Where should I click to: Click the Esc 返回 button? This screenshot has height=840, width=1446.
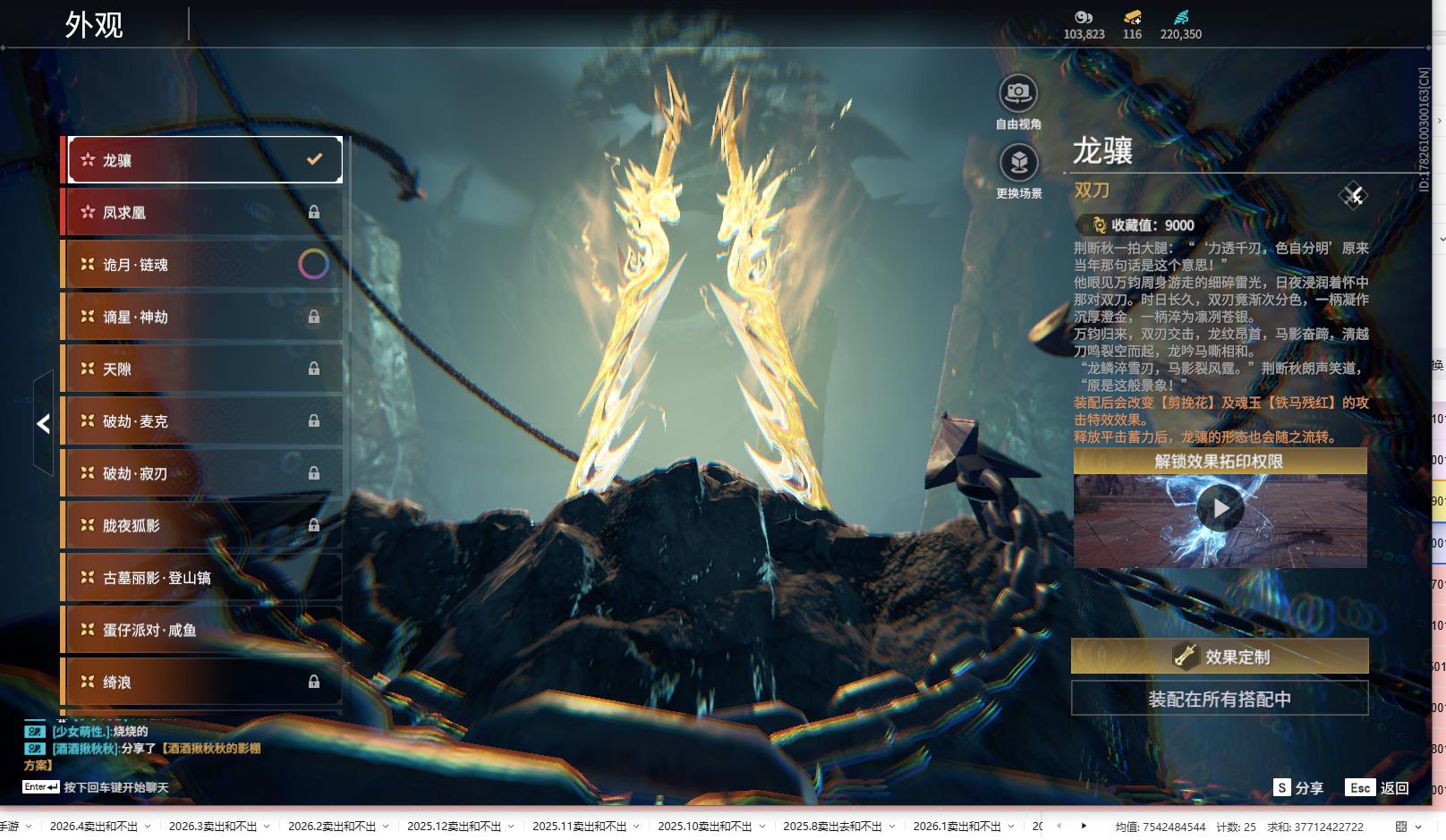(x=1377, y=787)
